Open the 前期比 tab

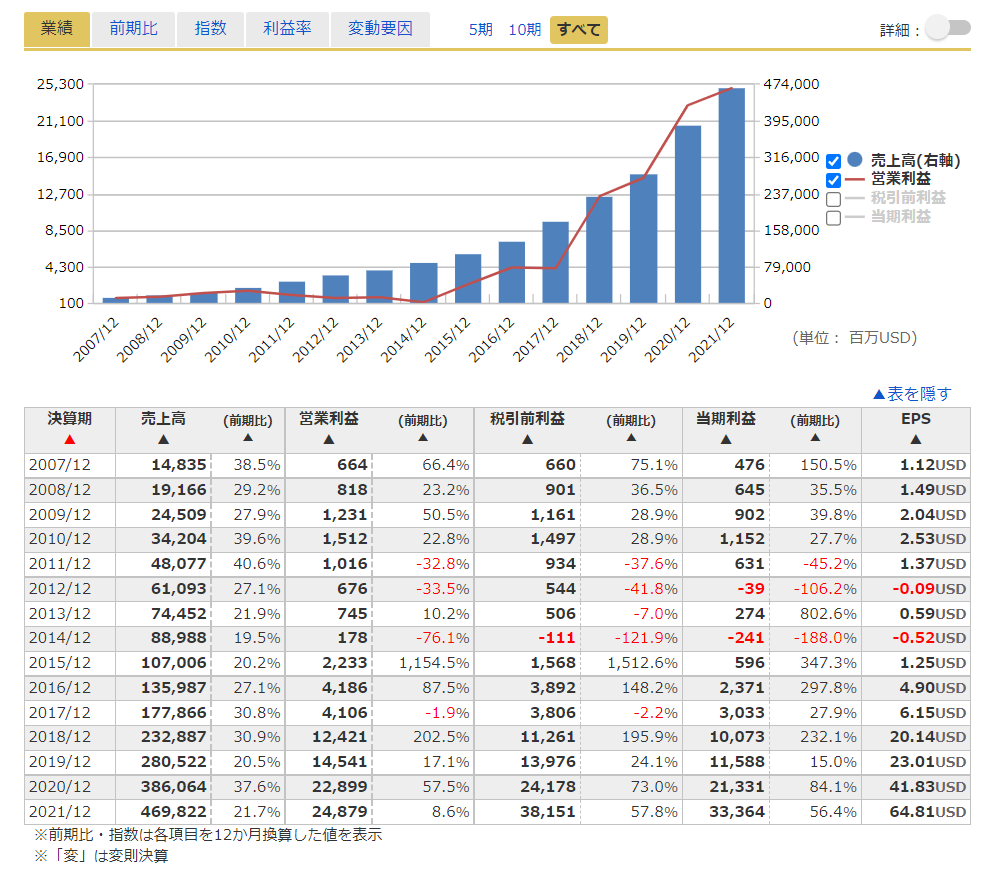(x=134, y=29)
